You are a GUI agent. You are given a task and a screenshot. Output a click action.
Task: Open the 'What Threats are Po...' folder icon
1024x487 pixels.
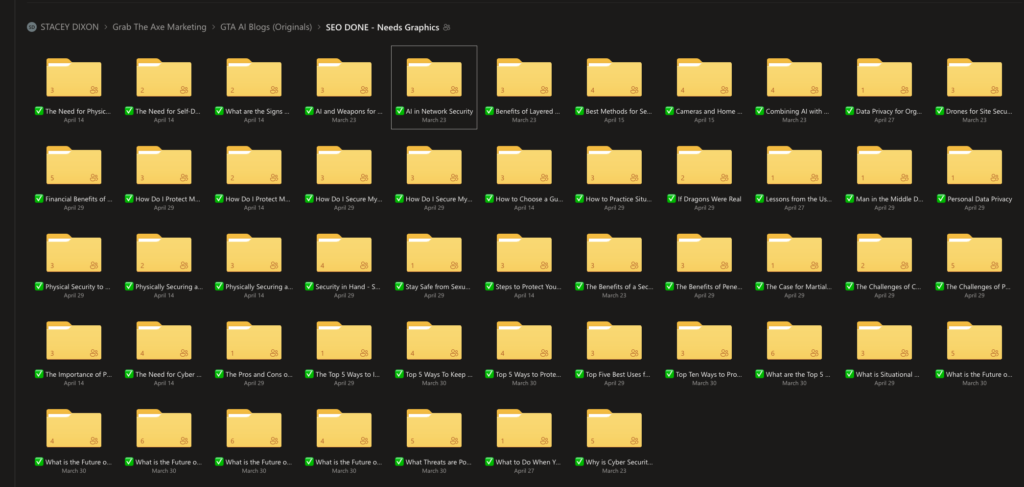434,429
